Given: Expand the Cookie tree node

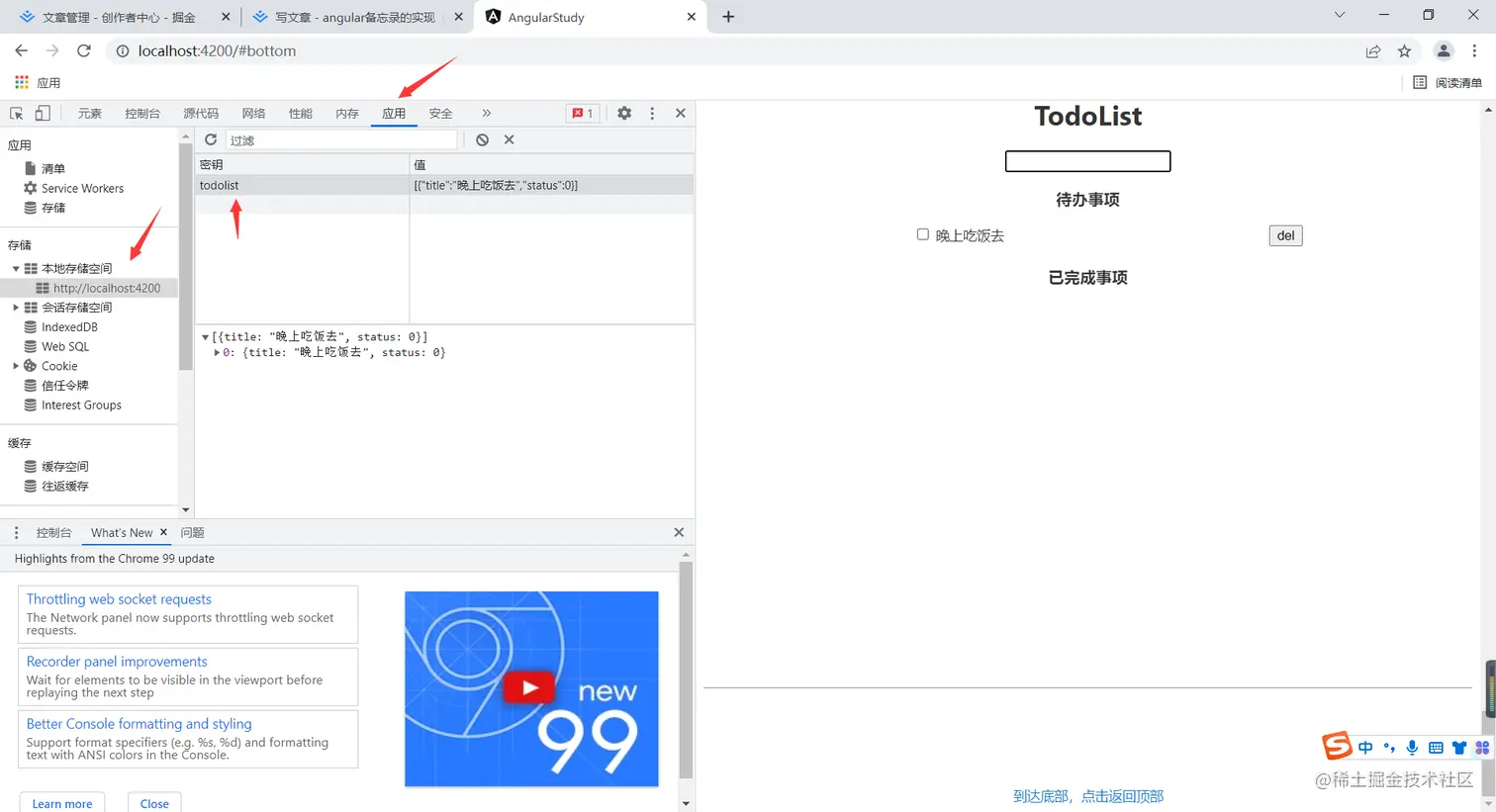Looking at the screenshot, I should 16,366.
